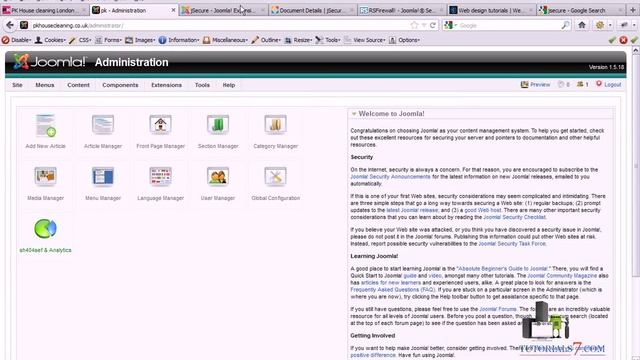Viewport: 640px width, 360px height.
Task: Open the CSS menu in developer toolbar
Action: click(x=80, y=40)
